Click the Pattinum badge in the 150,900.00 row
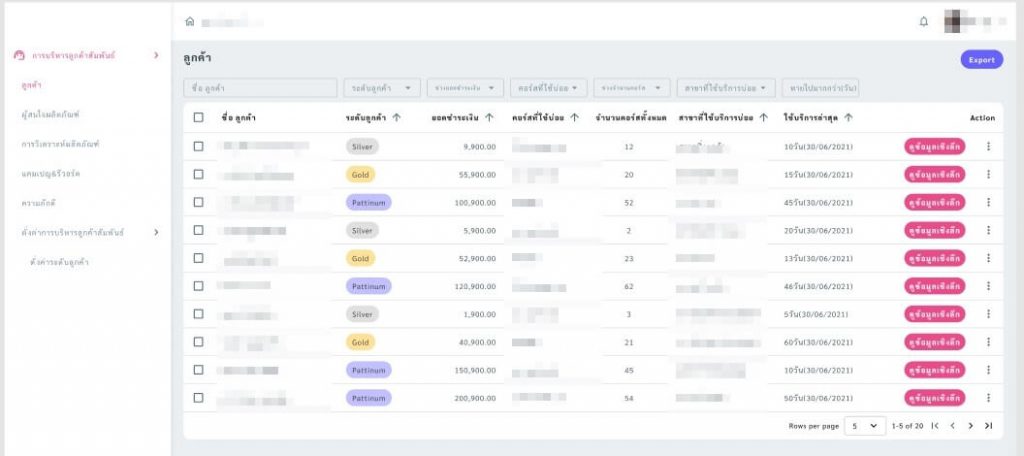 click(x=369, y=370)
